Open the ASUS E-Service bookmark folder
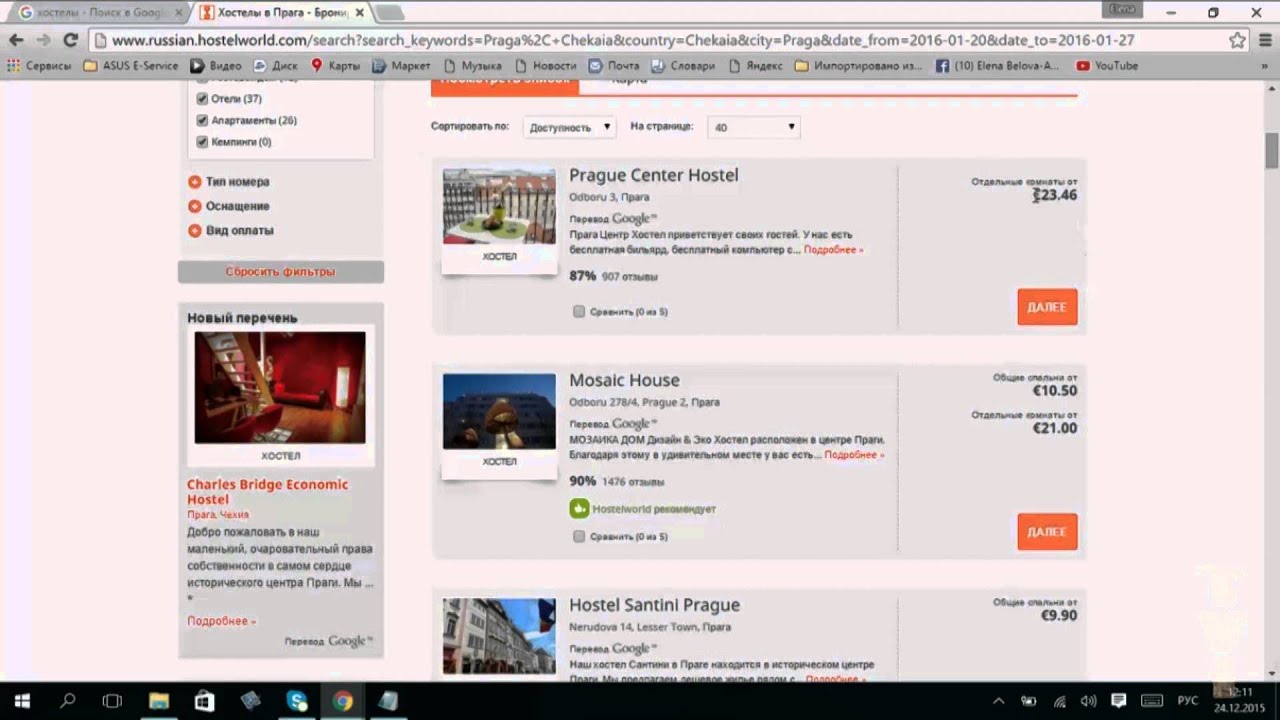The image size is (1280, 720). point(131,66)
